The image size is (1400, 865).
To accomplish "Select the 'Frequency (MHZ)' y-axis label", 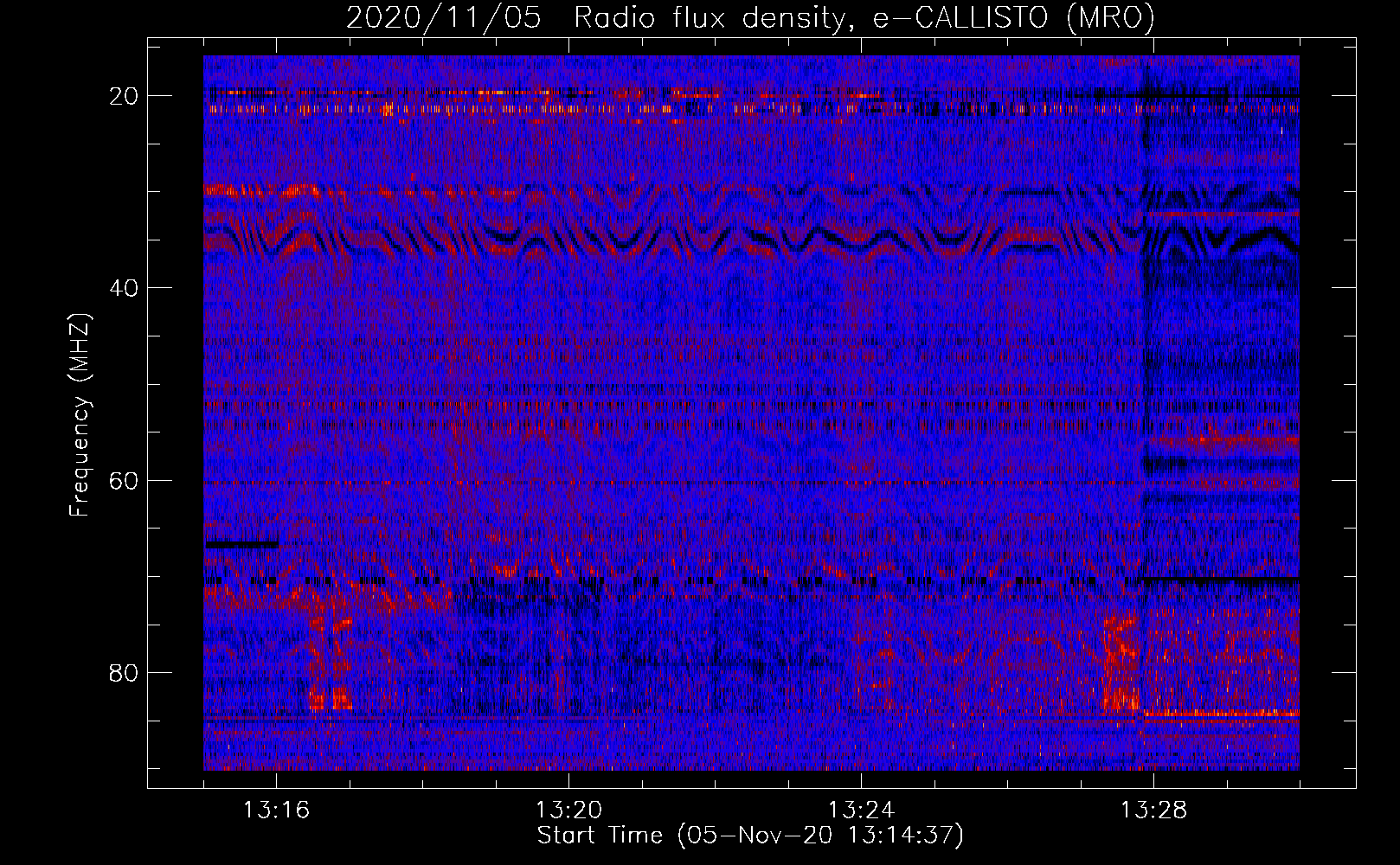I will 80,415.
